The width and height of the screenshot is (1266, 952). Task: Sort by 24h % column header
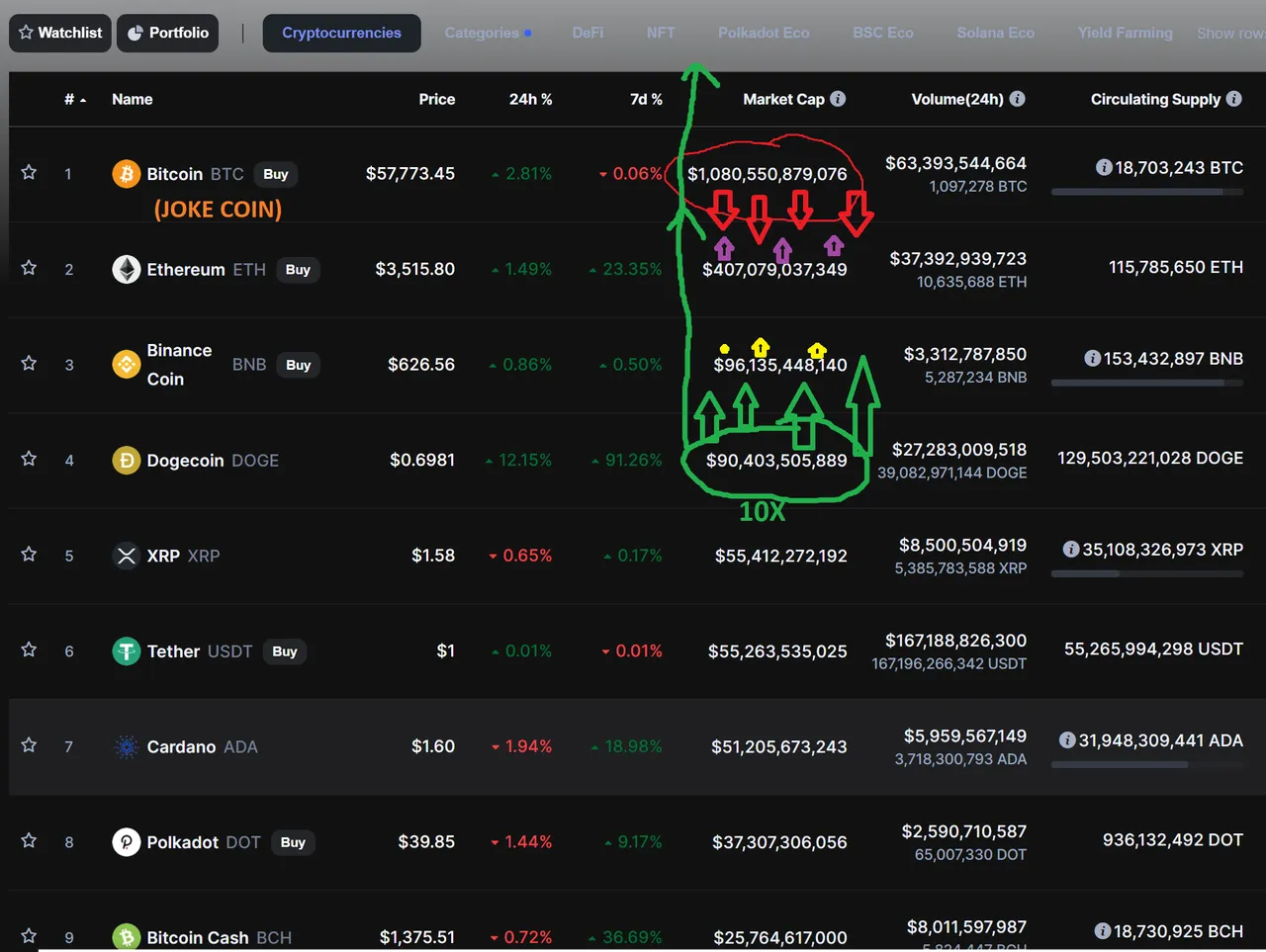coord(530,99)
